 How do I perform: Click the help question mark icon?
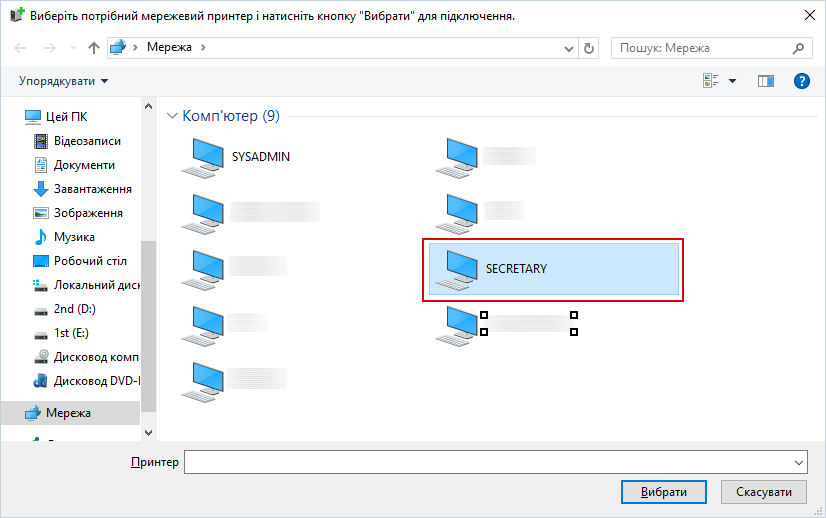click(801, 81)
